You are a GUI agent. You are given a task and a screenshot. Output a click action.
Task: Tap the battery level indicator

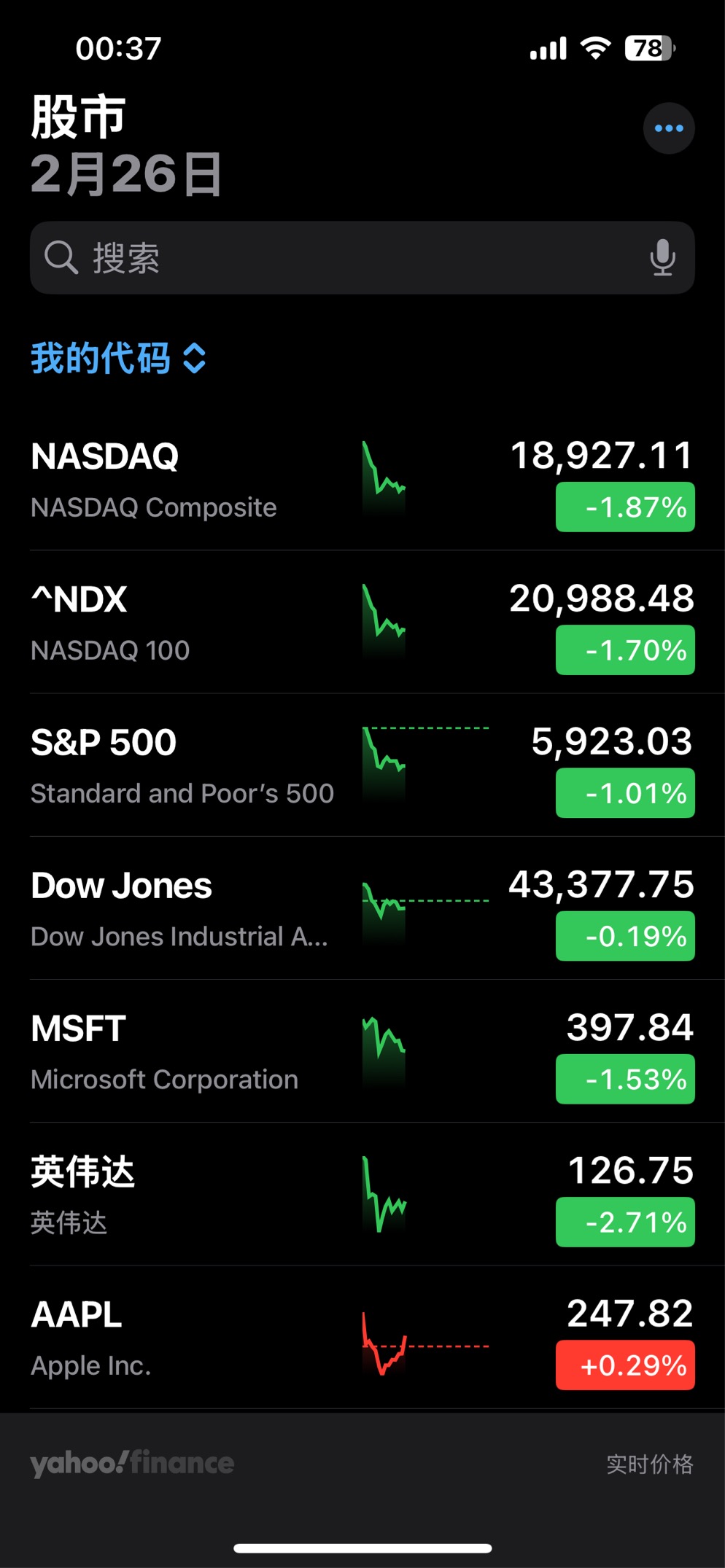(x=649, y=48)
